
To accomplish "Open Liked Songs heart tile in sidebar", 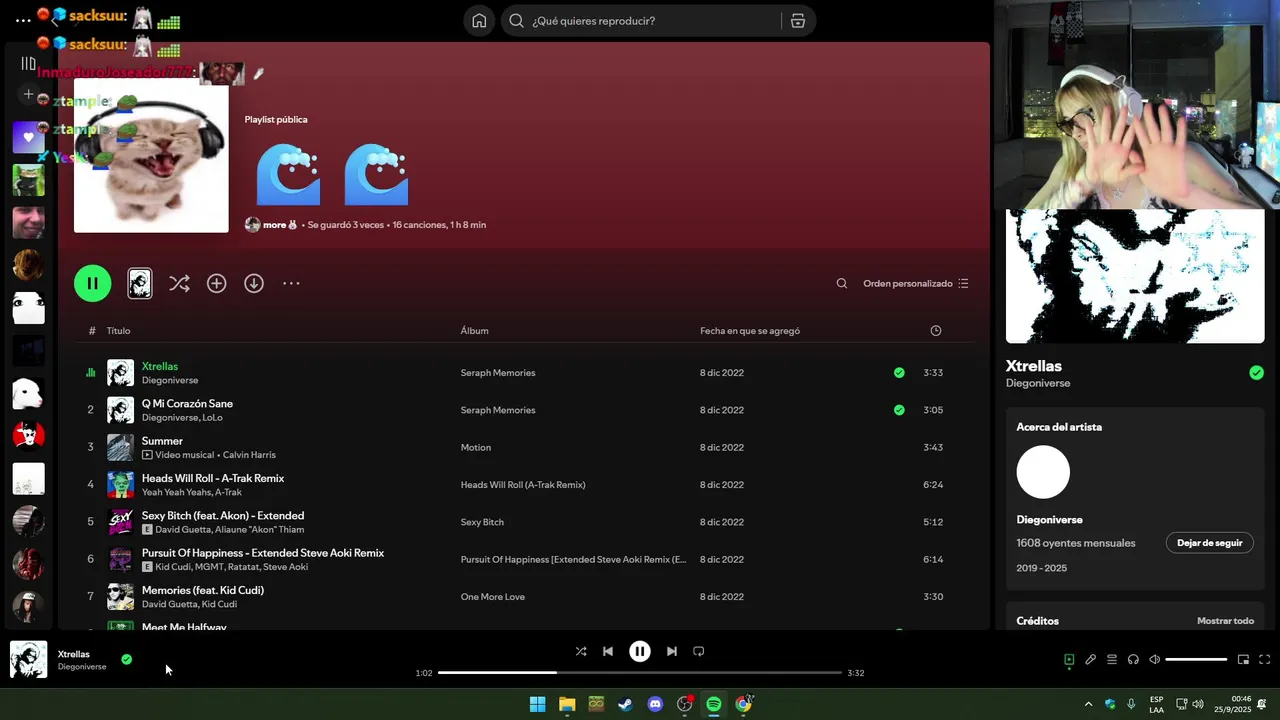I will coord(28,137).
